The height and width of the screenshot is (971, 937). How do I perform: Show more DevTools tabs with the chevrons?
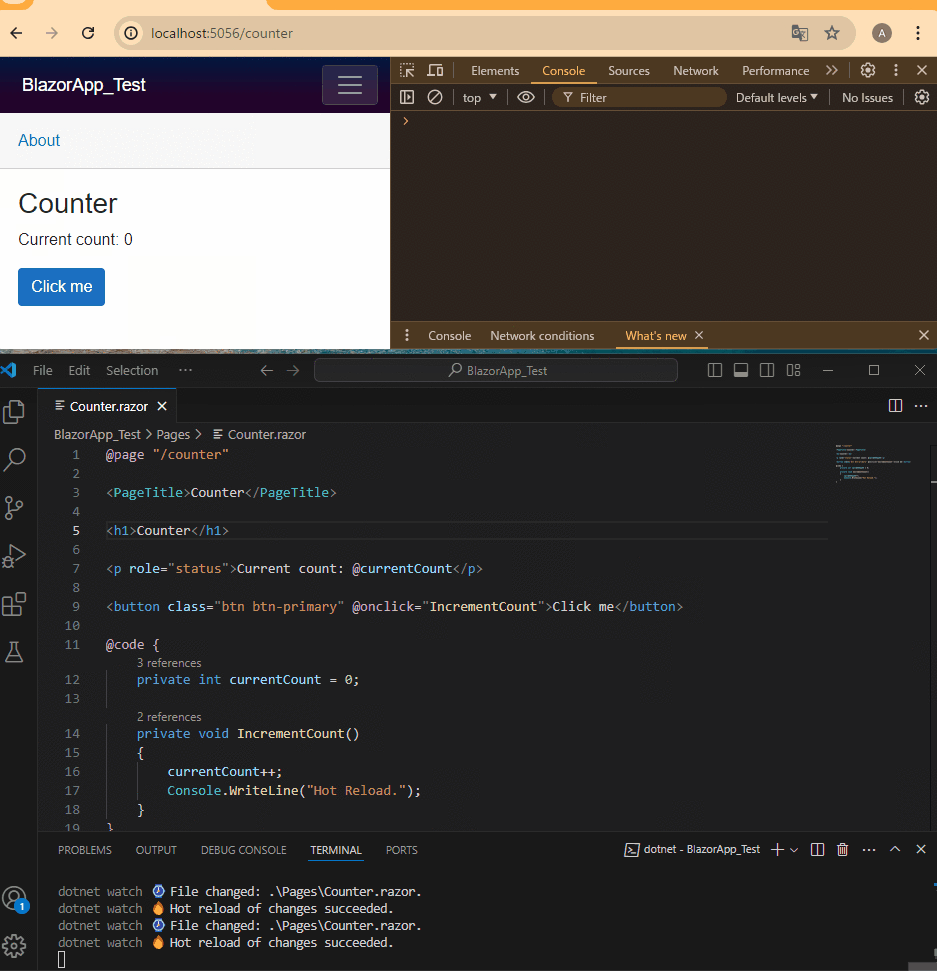(x=832, y=71)
